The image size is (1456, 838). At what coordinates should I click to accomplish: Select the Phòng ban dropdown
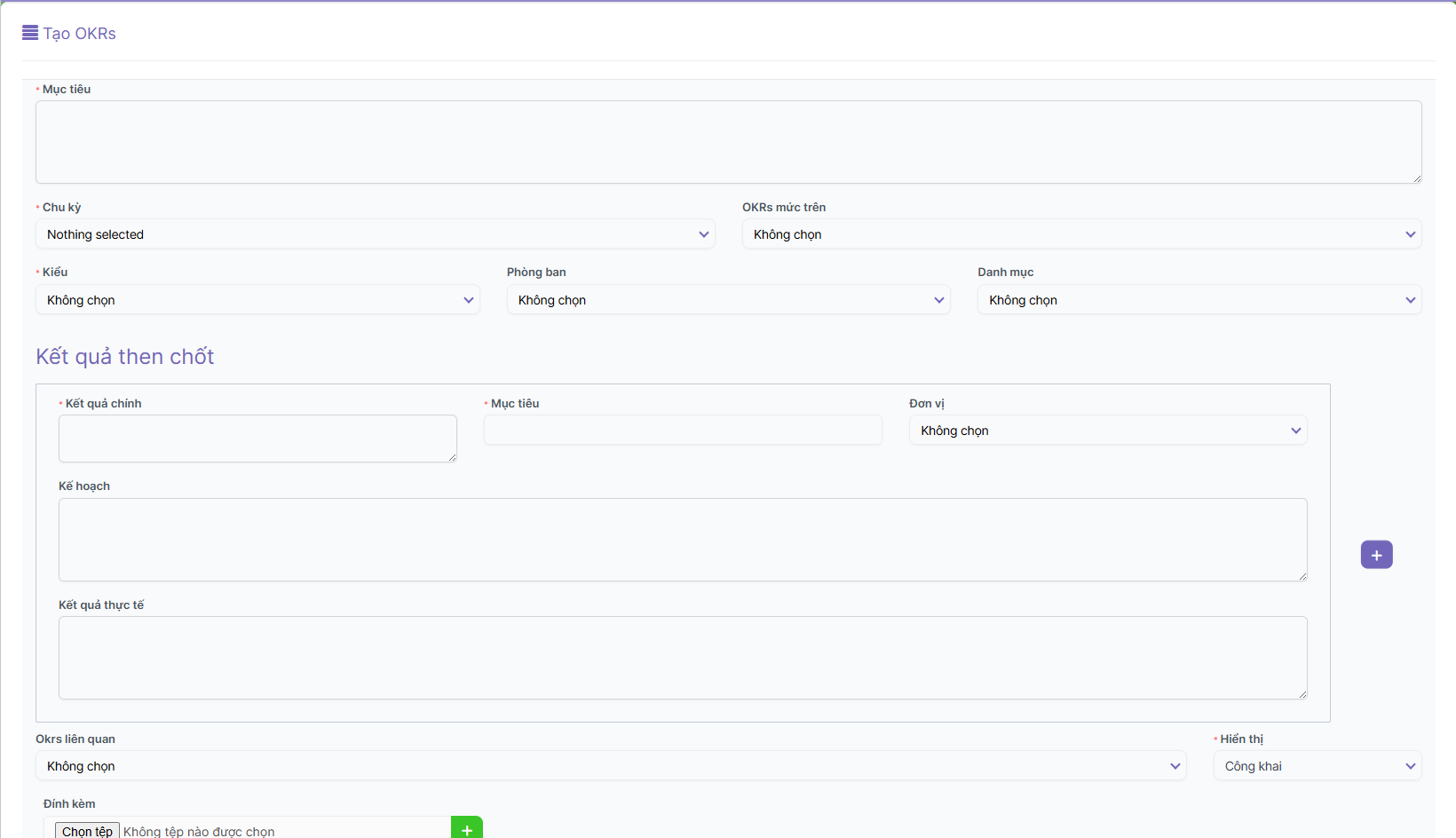728,300
